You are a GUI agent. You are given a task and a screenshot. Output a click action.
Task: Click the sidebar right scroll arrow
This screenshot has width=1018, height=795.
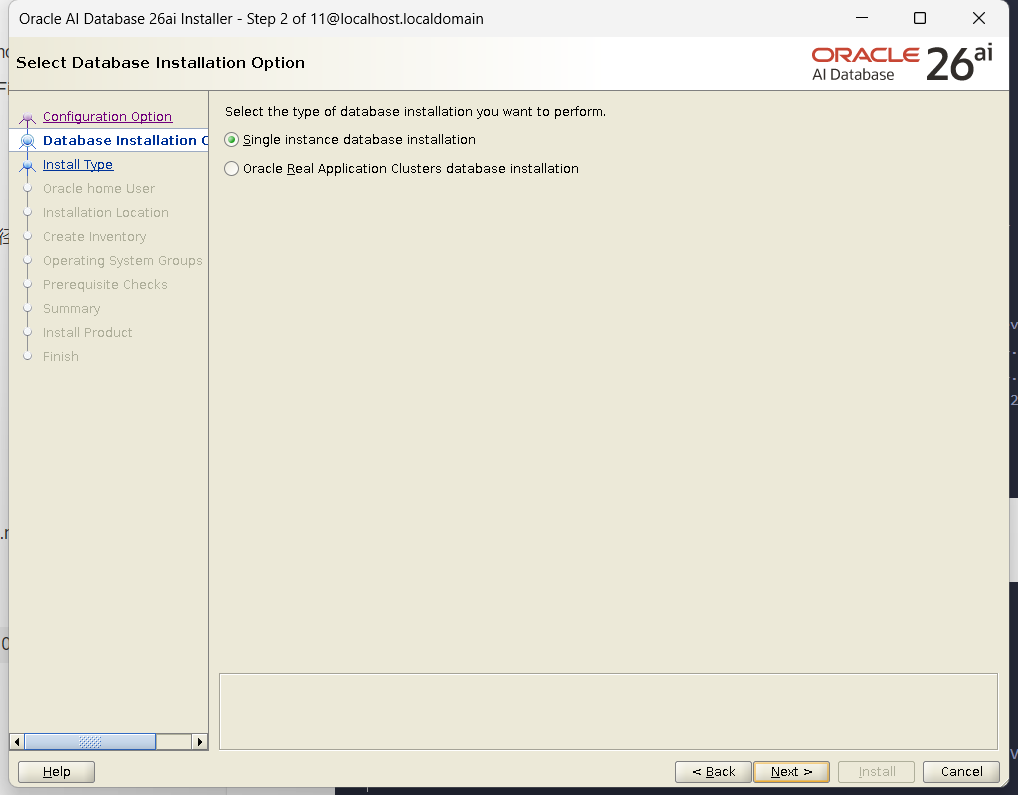point(200,742)
